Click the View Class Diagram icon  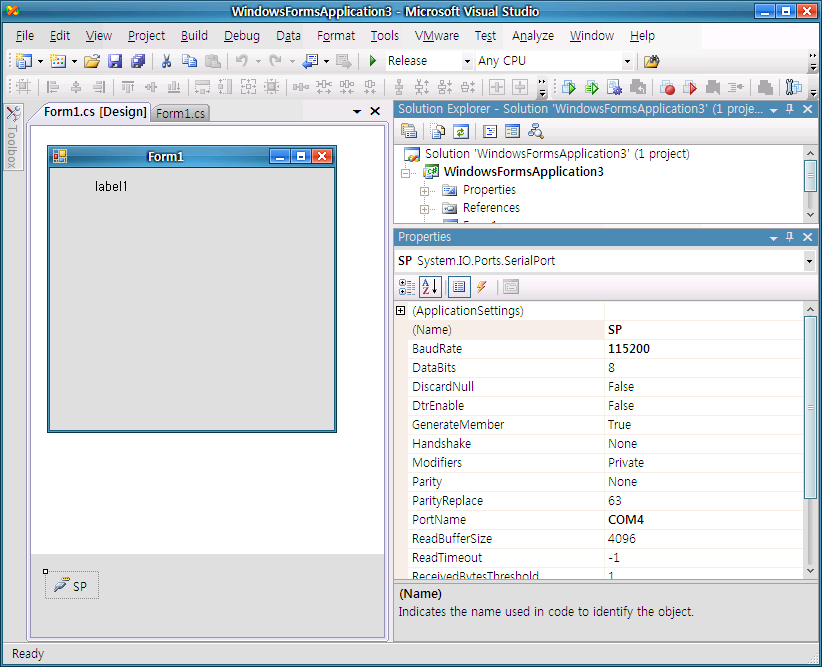coord(535,131)
